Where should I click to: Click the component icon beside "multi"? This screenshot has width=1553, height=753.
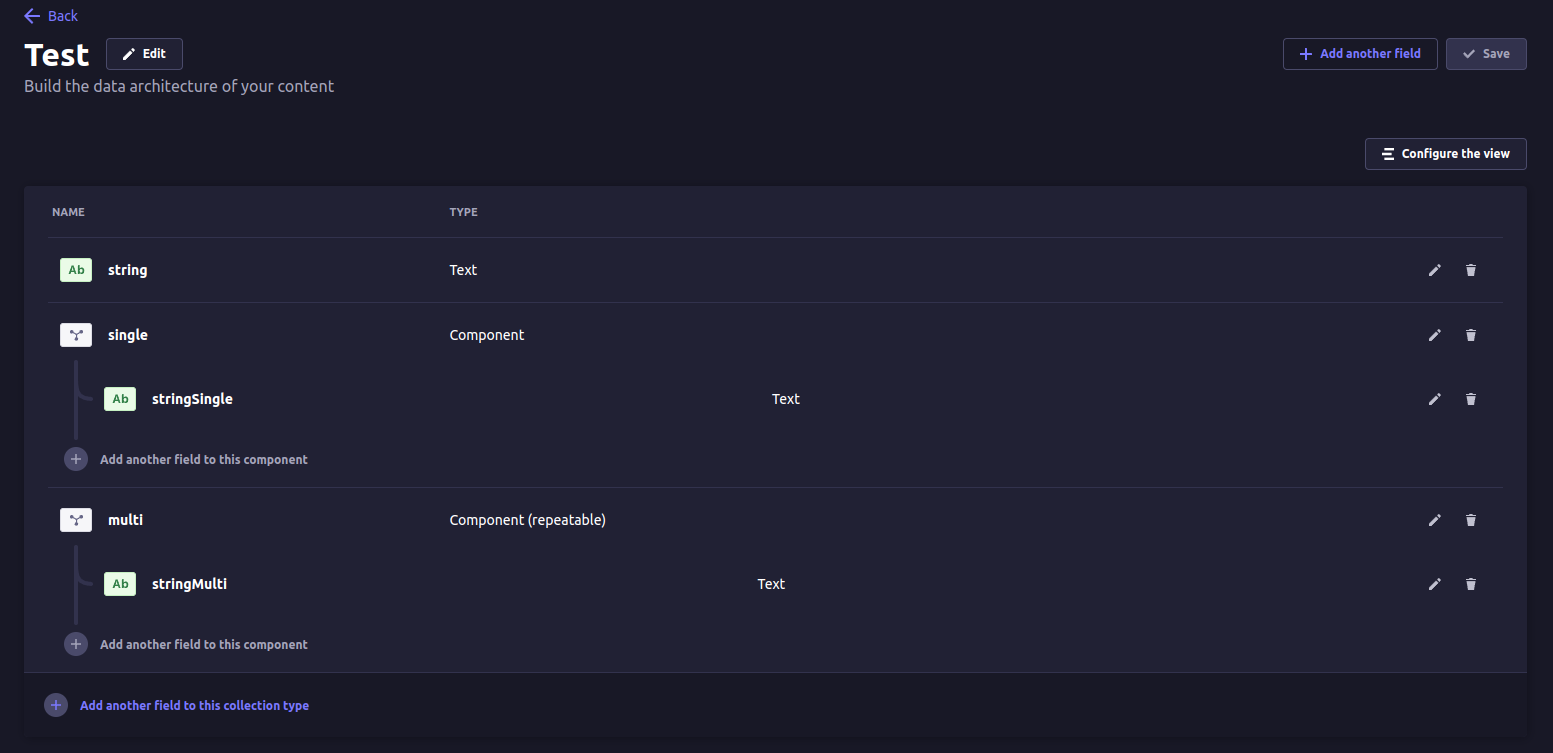tap(76, 520)
